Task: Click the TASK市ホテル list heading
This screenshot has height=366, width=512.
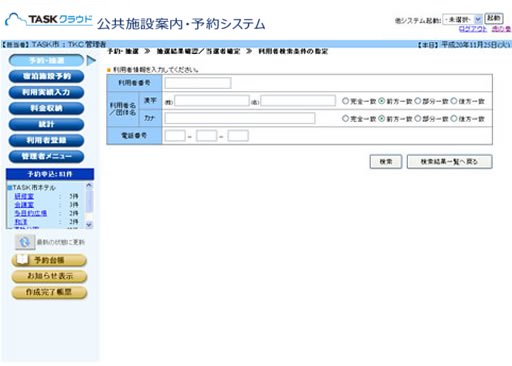Action: pos(34,188)
